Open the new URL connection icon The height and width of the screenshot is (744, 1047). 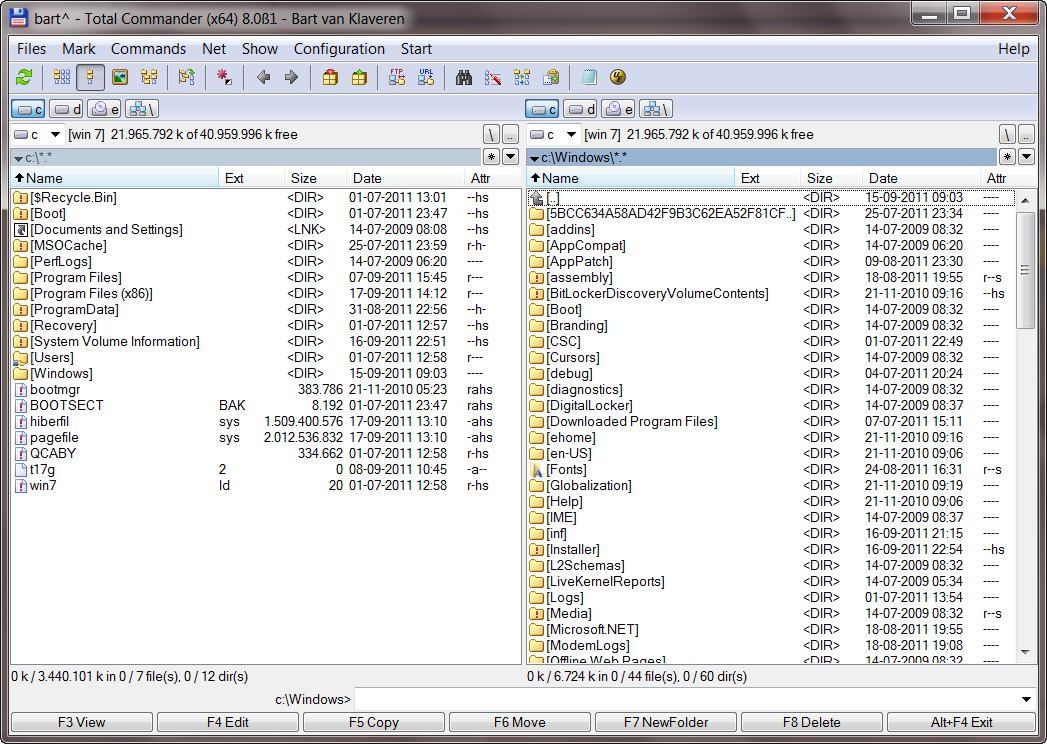[425, 77]
